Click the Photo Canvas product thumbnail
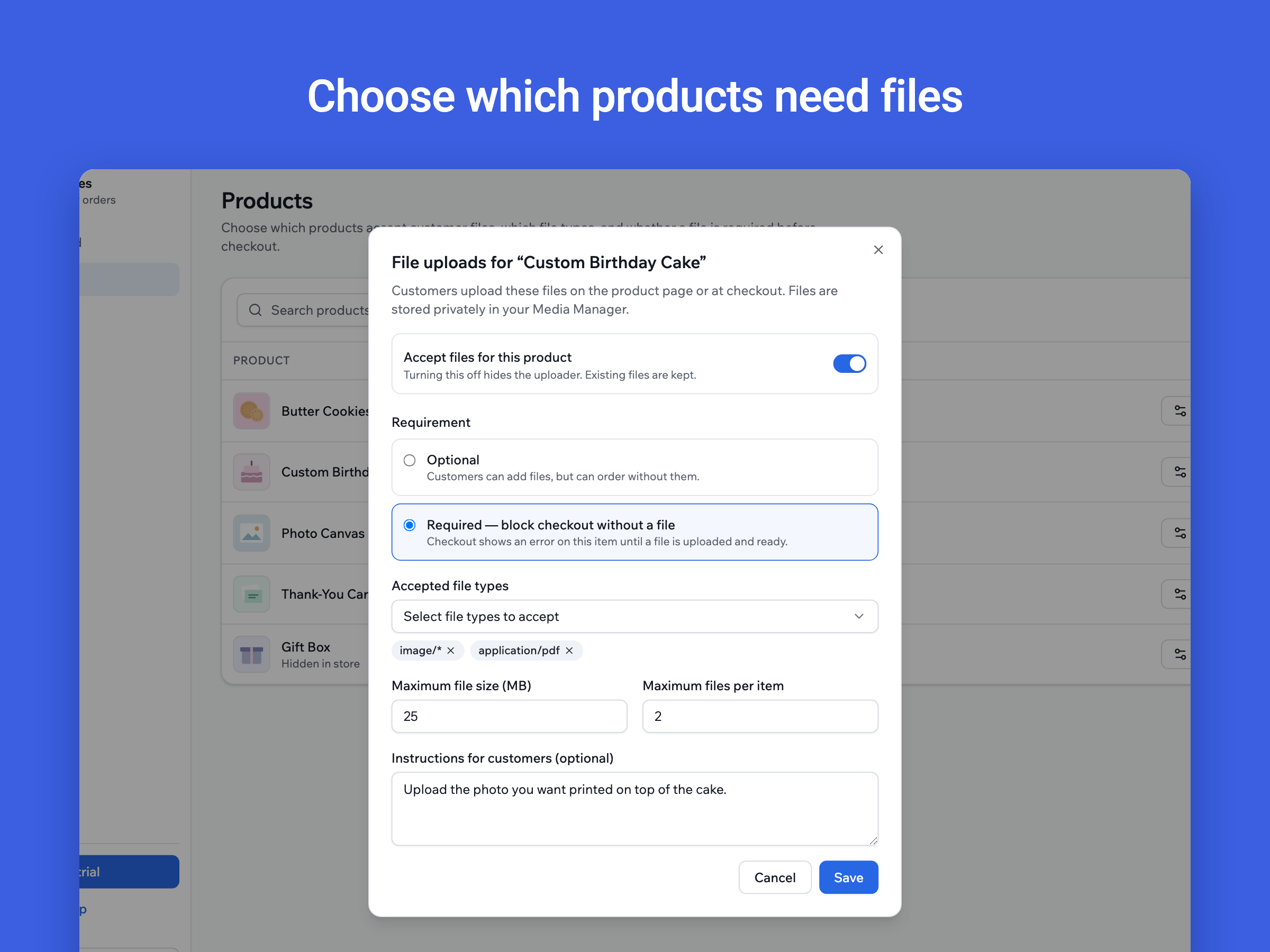 (x=251, y=533)
